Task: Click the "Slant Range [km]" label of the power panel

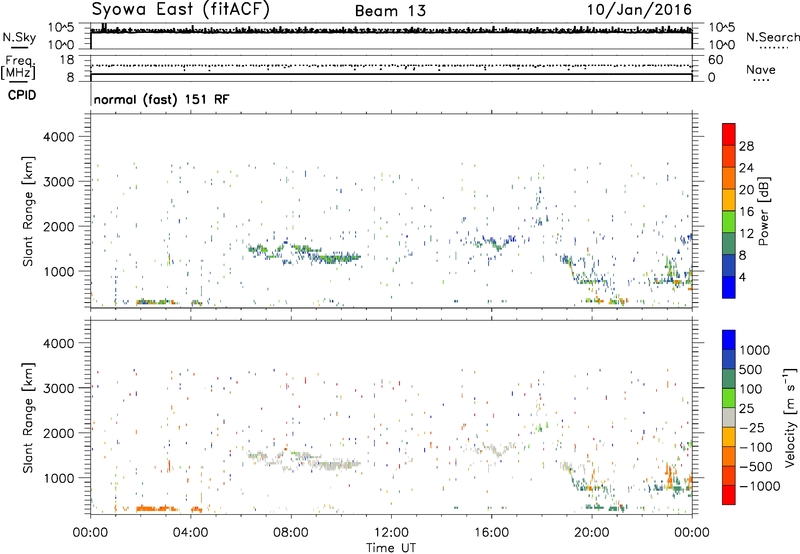Action: pos(28,211)
